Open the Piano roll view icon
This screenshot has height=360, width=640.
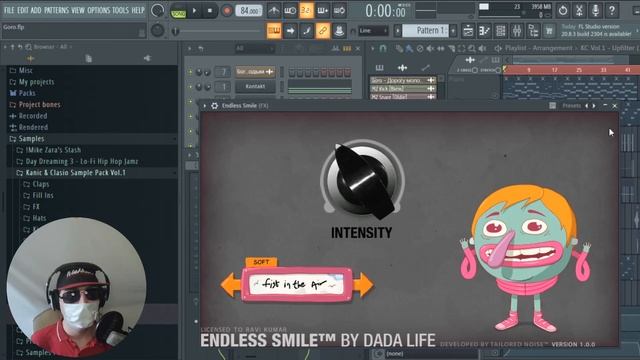coord(484,31)
